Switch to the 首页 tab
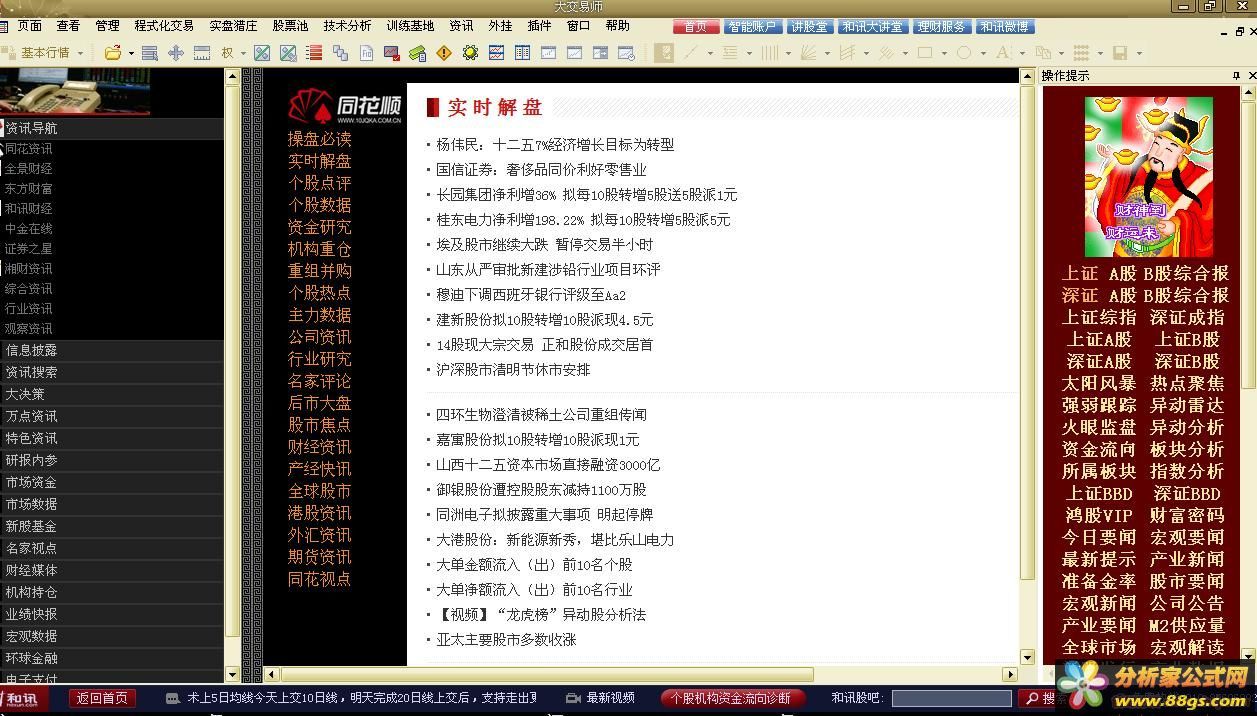1257x716 pixels. [696, 27]
